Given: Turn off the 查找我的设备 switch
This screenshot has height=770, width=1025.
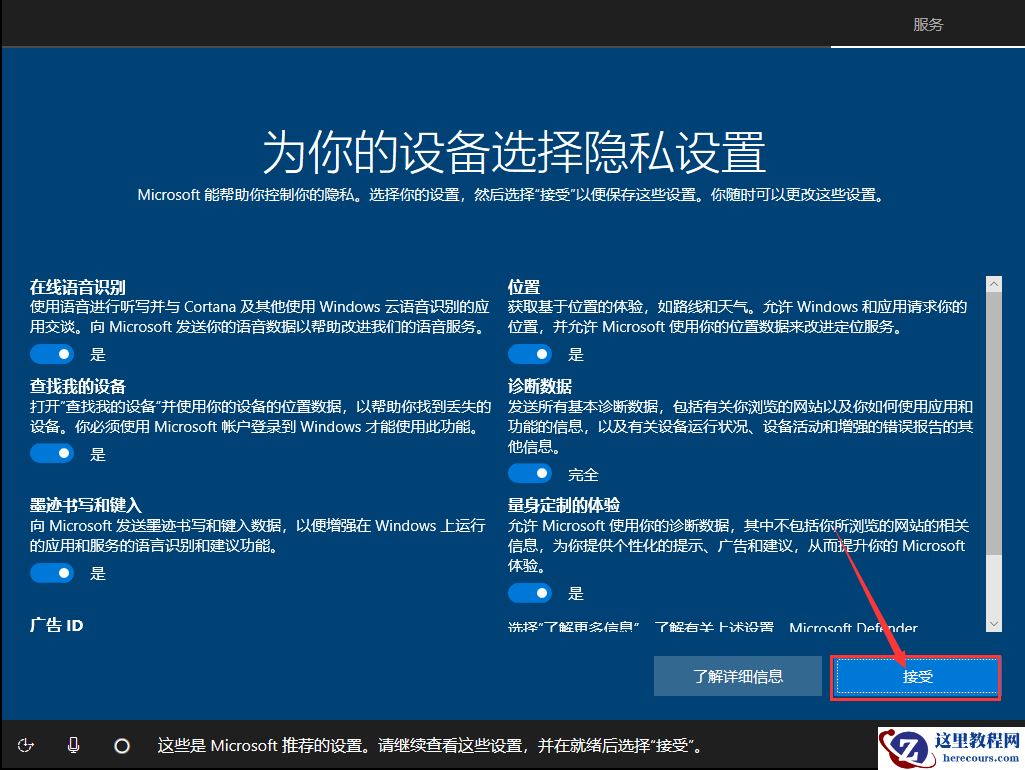Looking at the screenshot, I should click(52, 453).
